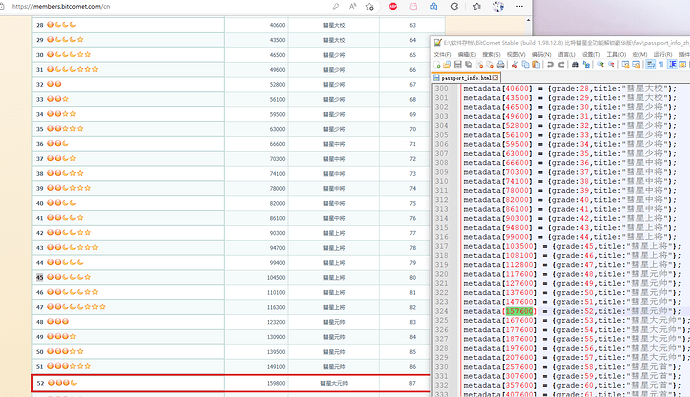This screenshot has height=397, width=690.
Task: Select the passport_info.html document tab
Action: [x=466, y=78]
